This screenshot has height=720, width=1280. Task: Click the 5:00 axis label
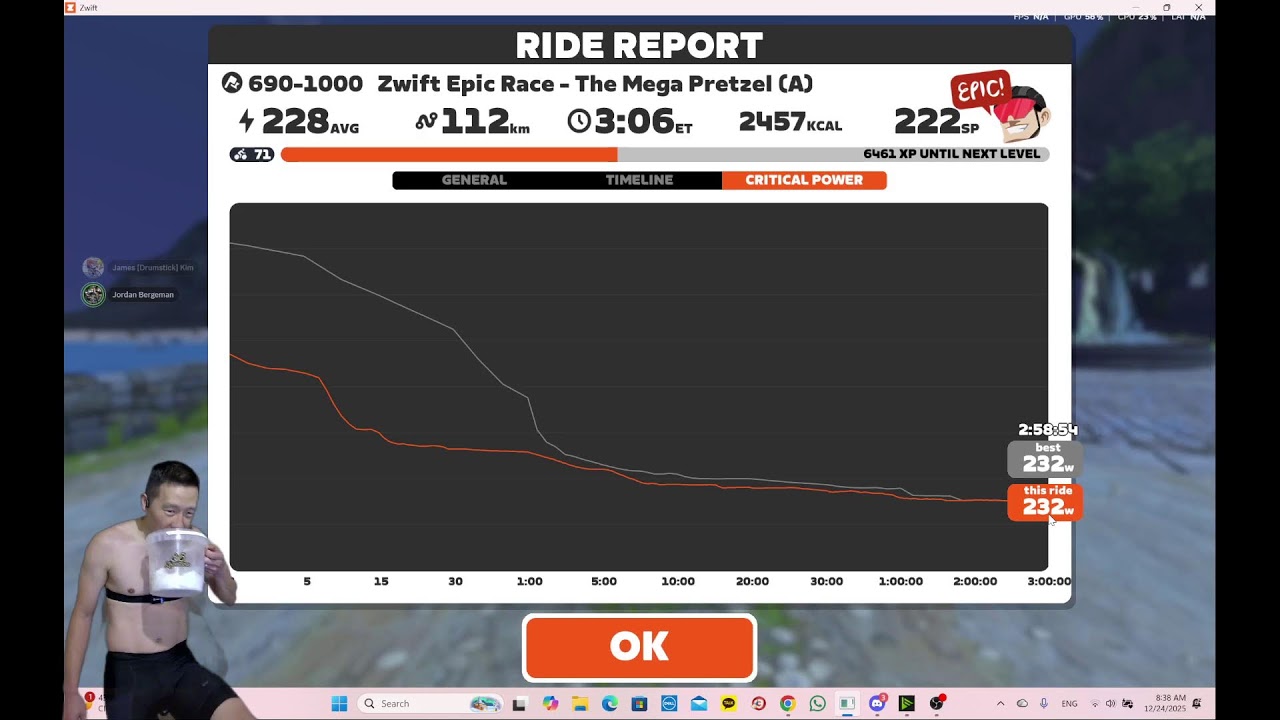604,581
